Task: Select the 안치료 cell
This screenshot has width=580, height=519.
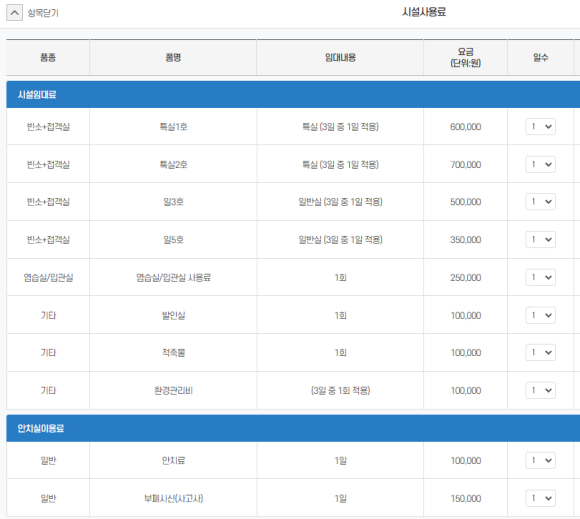Action: click(x=173, y=461)
